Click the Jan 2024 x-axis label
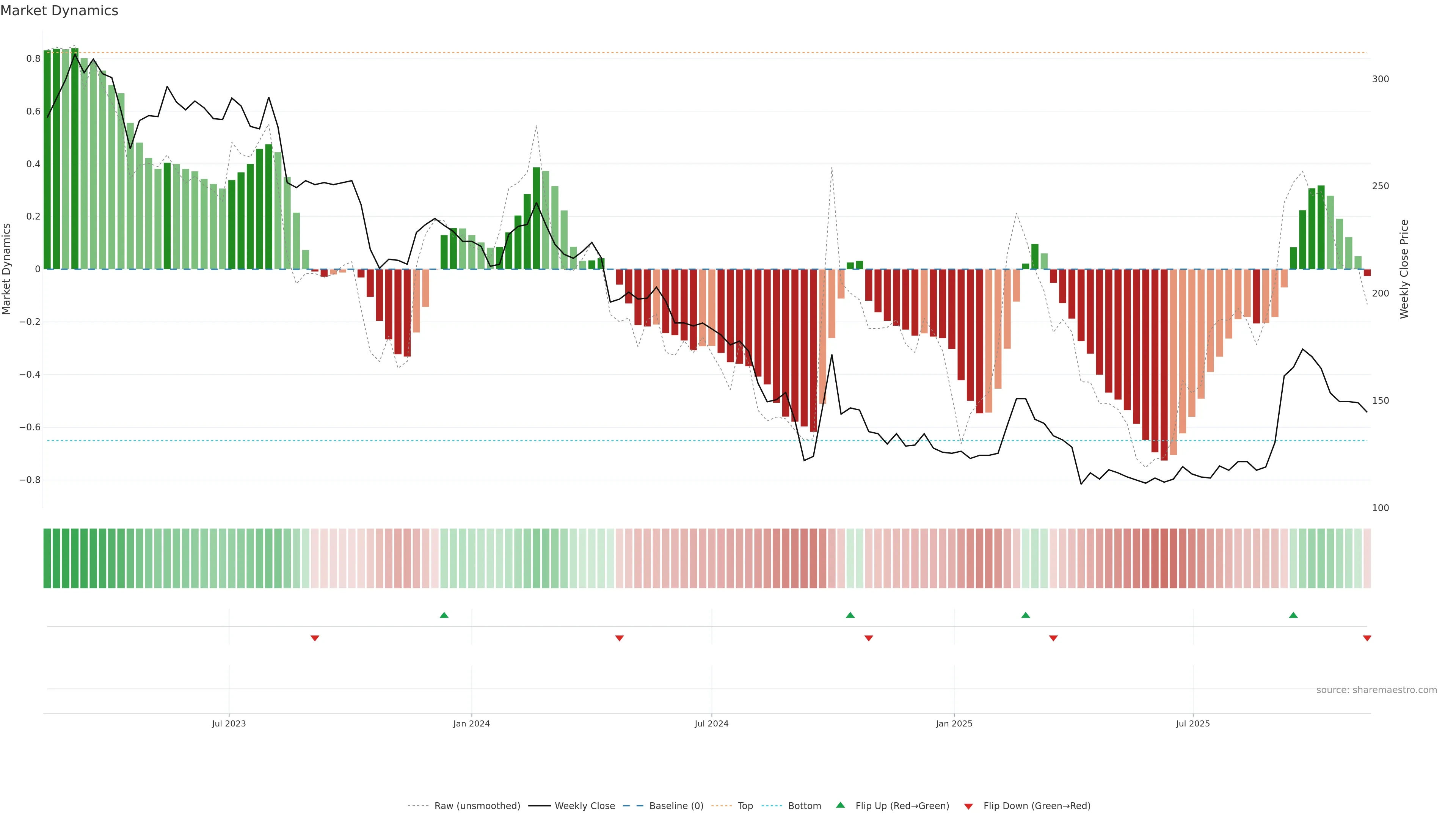This screenshot has width=1456, height=819. coord(471,723)
